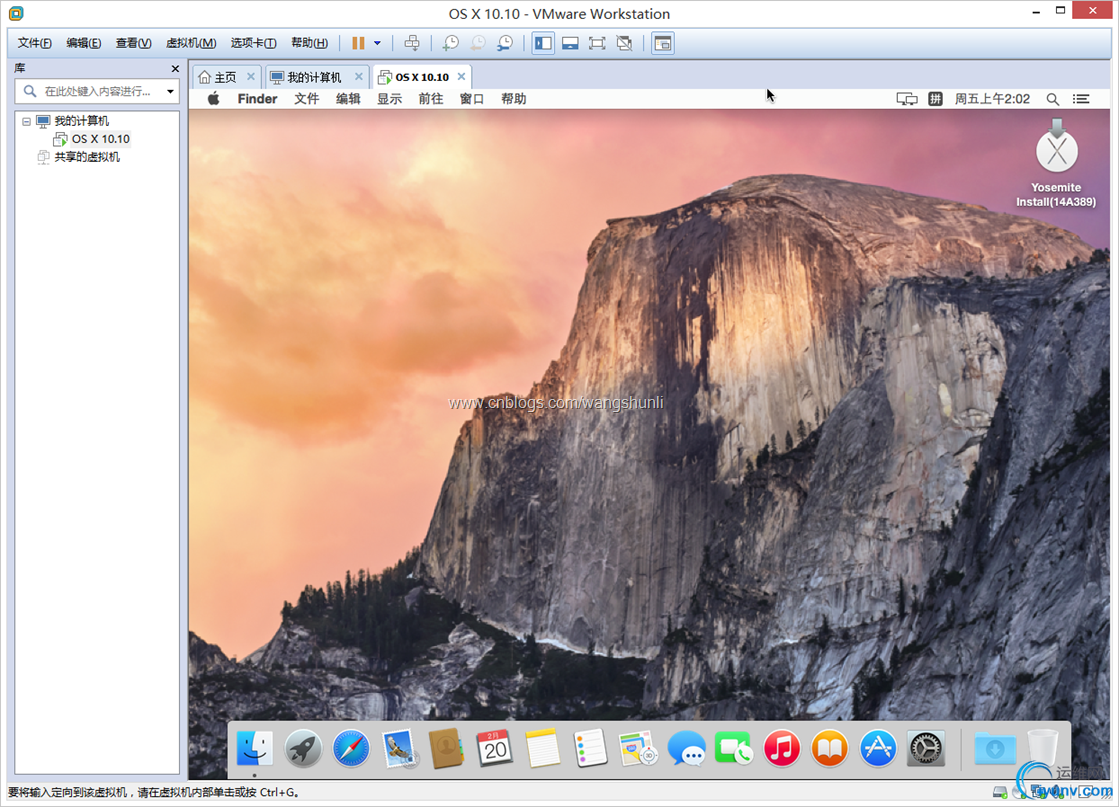1119x807 pixels.
Task: Open the 显示 menu
Action: tap(389, 99)
